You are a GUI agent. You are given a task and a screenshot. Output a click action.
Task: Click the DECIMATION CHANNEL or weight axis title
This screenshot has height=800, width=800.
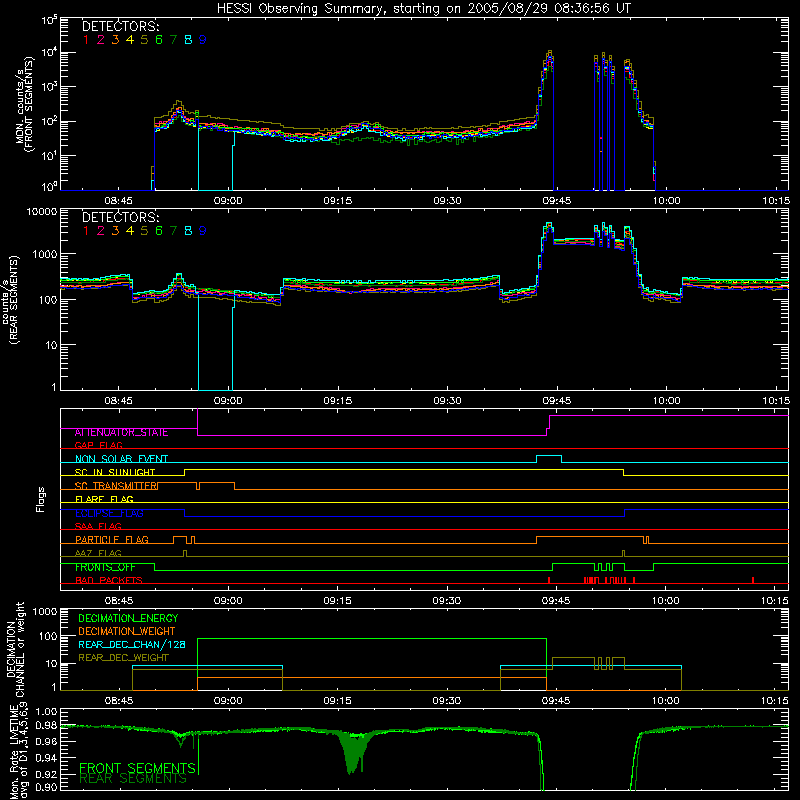[15, 649]
